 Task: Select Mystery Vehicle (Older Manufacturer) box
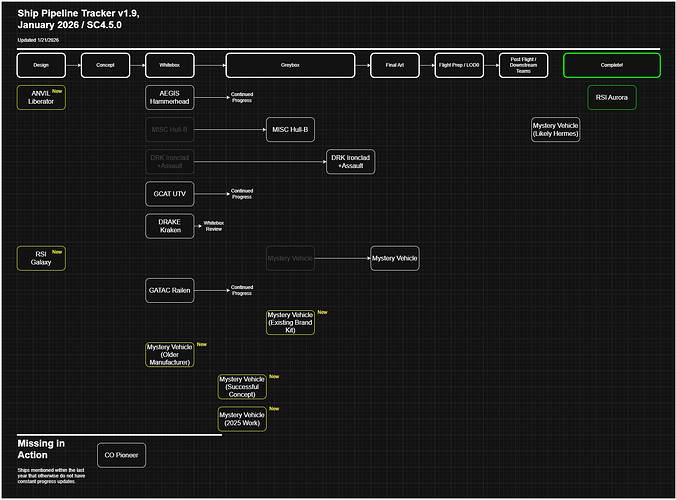170,354
